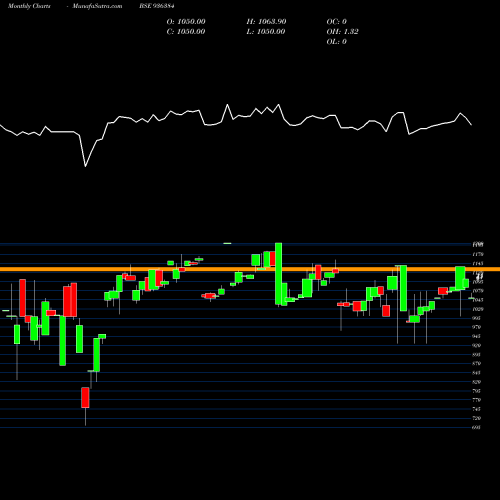Click the sharp dip on the white indicator line
This screenshot has width=500, height=500.
(x=85, y=166)
